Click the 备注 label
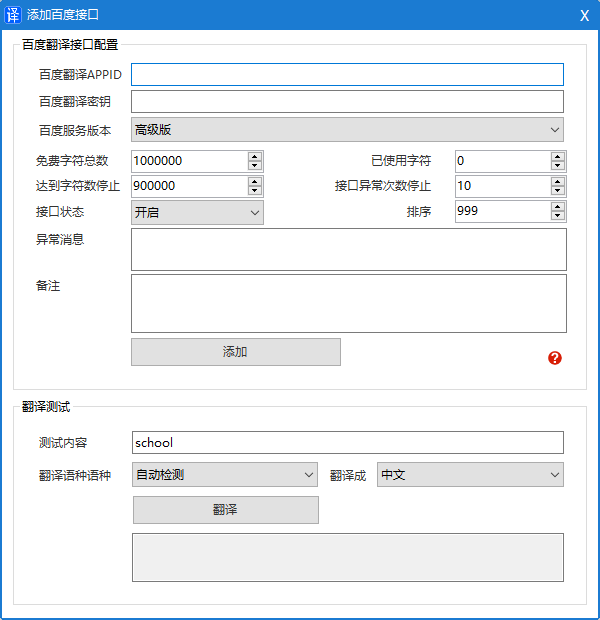600x620 pixels. click(x=48, y=285)
